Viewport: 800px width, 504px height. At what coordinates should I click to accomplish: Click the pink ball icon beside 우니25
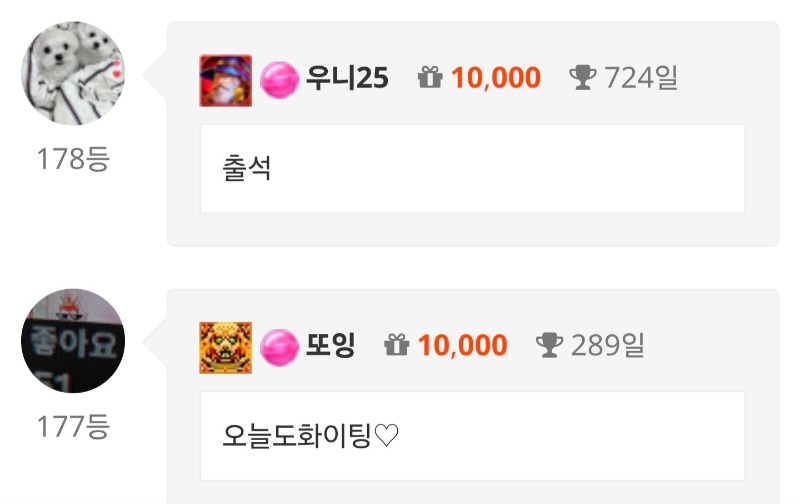click(279, 80)
